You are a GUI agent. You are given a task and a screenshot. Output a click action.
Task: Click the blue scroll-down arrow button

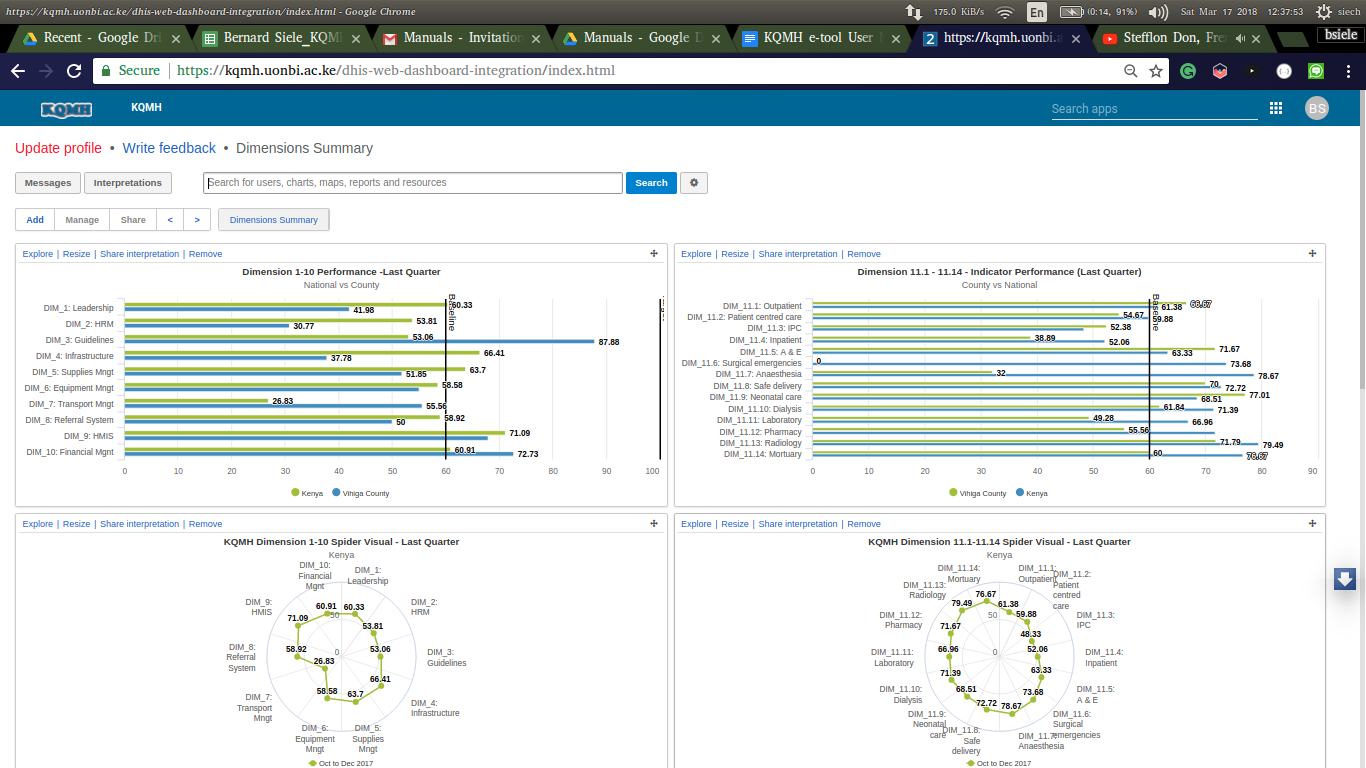click(x=1345, y=579)
